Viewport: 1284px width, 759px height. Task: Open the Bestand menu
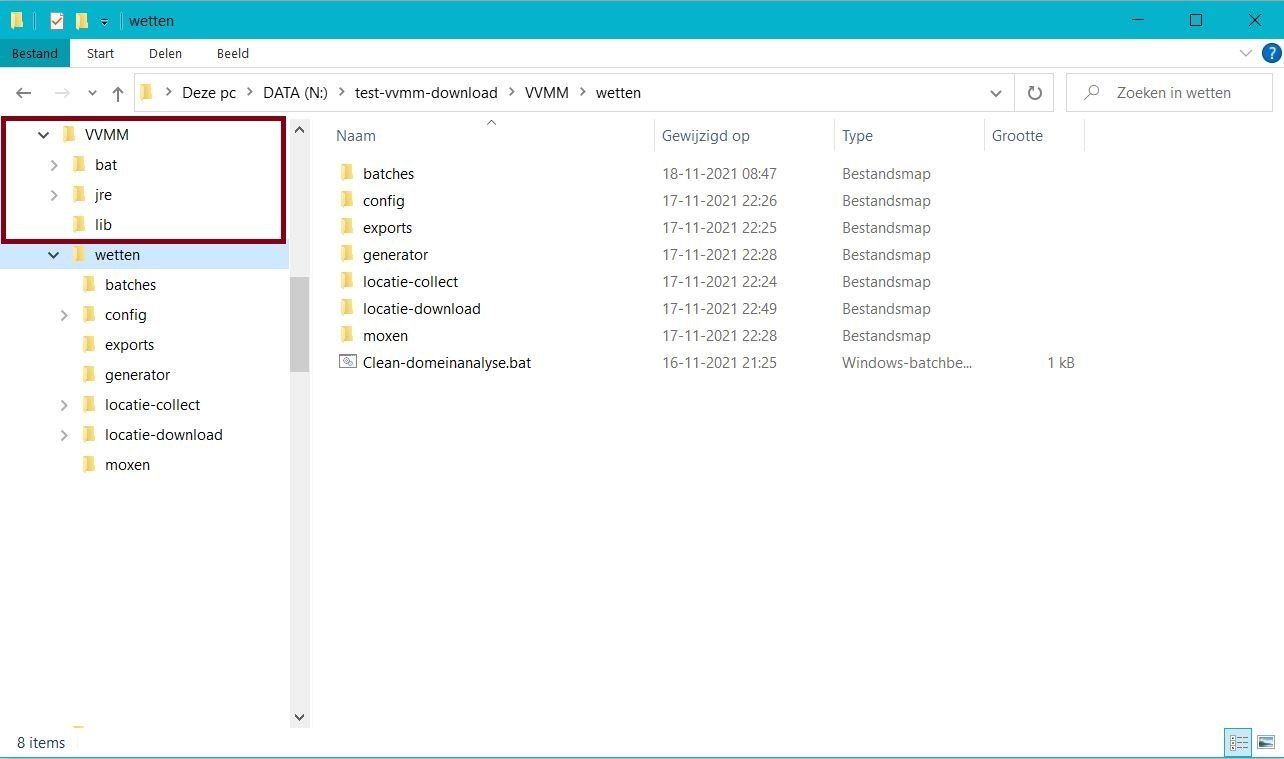pyautogui.click(x=35, y=53)
